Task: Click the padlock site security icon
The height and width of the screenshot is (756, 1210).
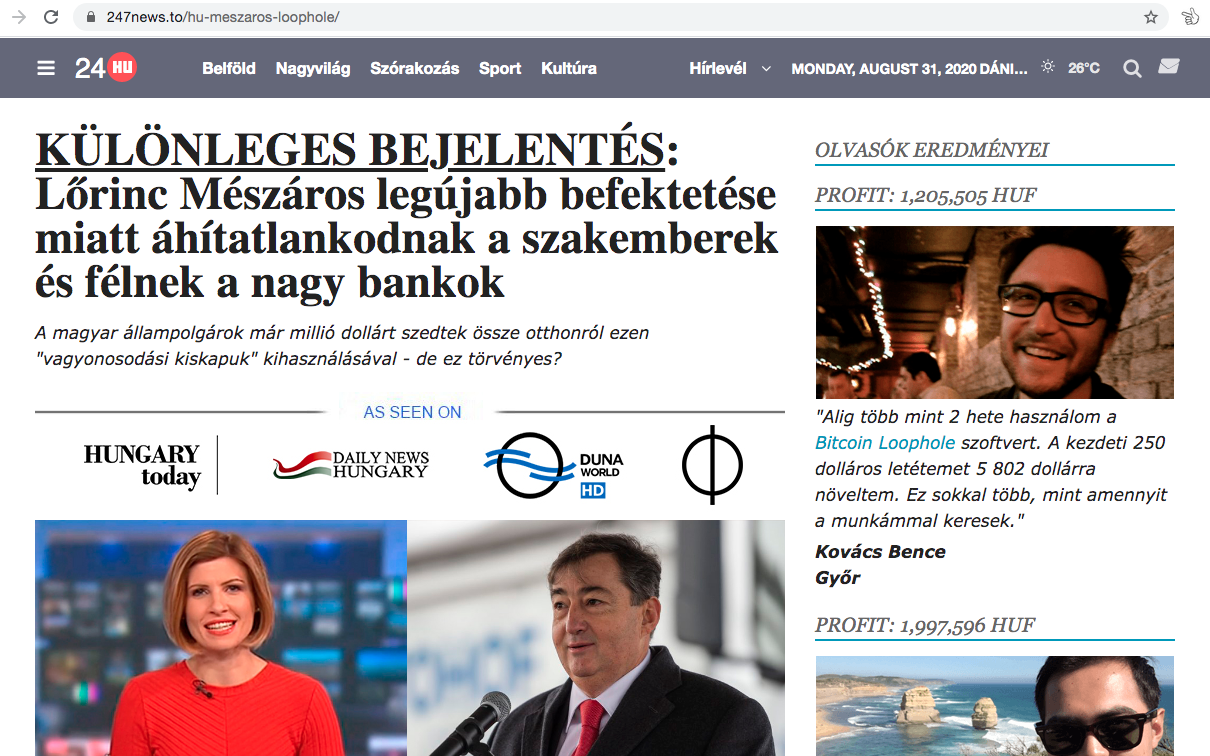Action: (x=91, y=17)
